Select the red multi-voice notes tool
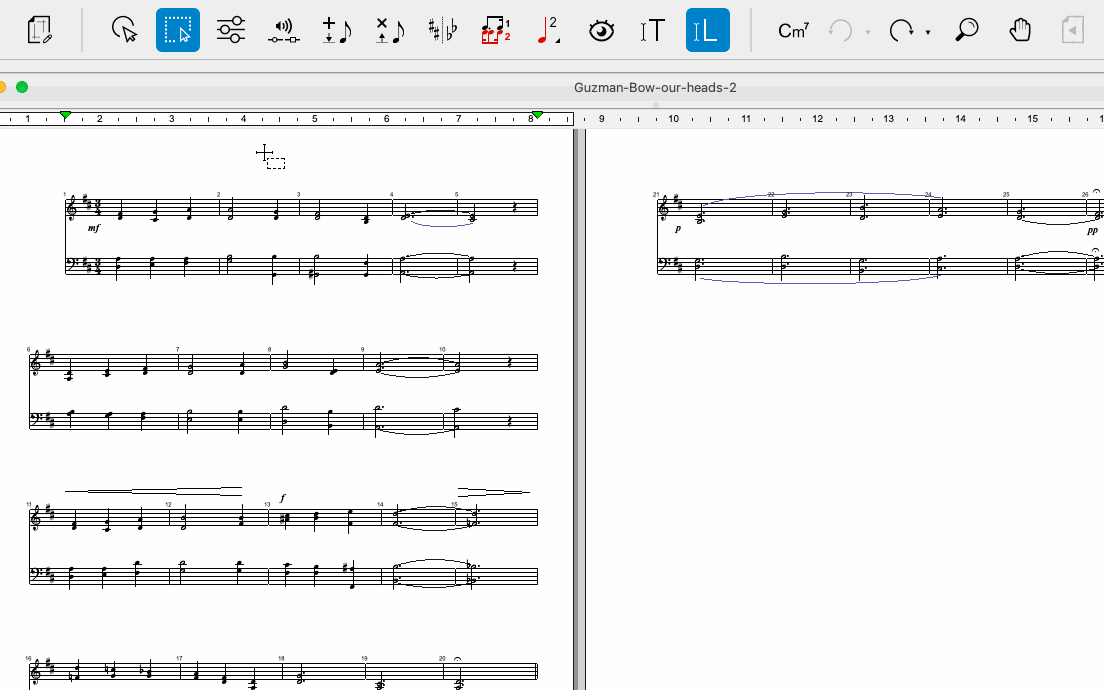The height and width of the screenshot is (690, 1104). point(495,30)
